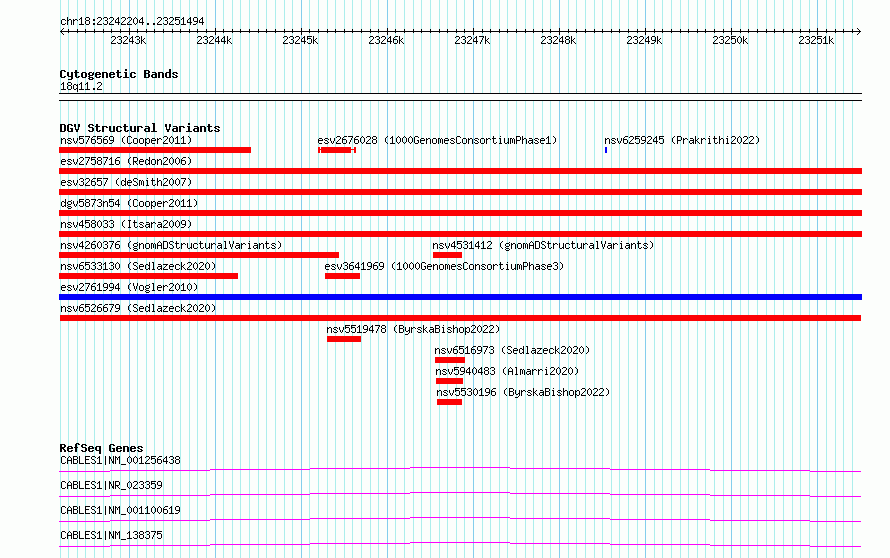
Task: Click the esv2676028 red bar with whiskers
Action: [x=337, y=150]
